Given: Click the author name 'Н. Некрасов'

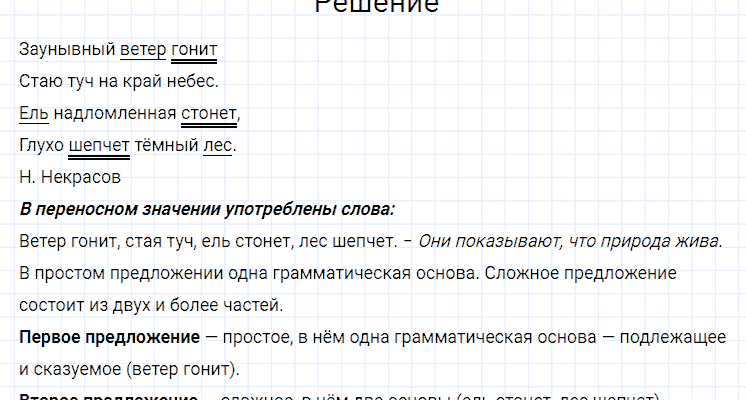Looking at the screenshot, I should pyautogui.click(x=70, y=177).
